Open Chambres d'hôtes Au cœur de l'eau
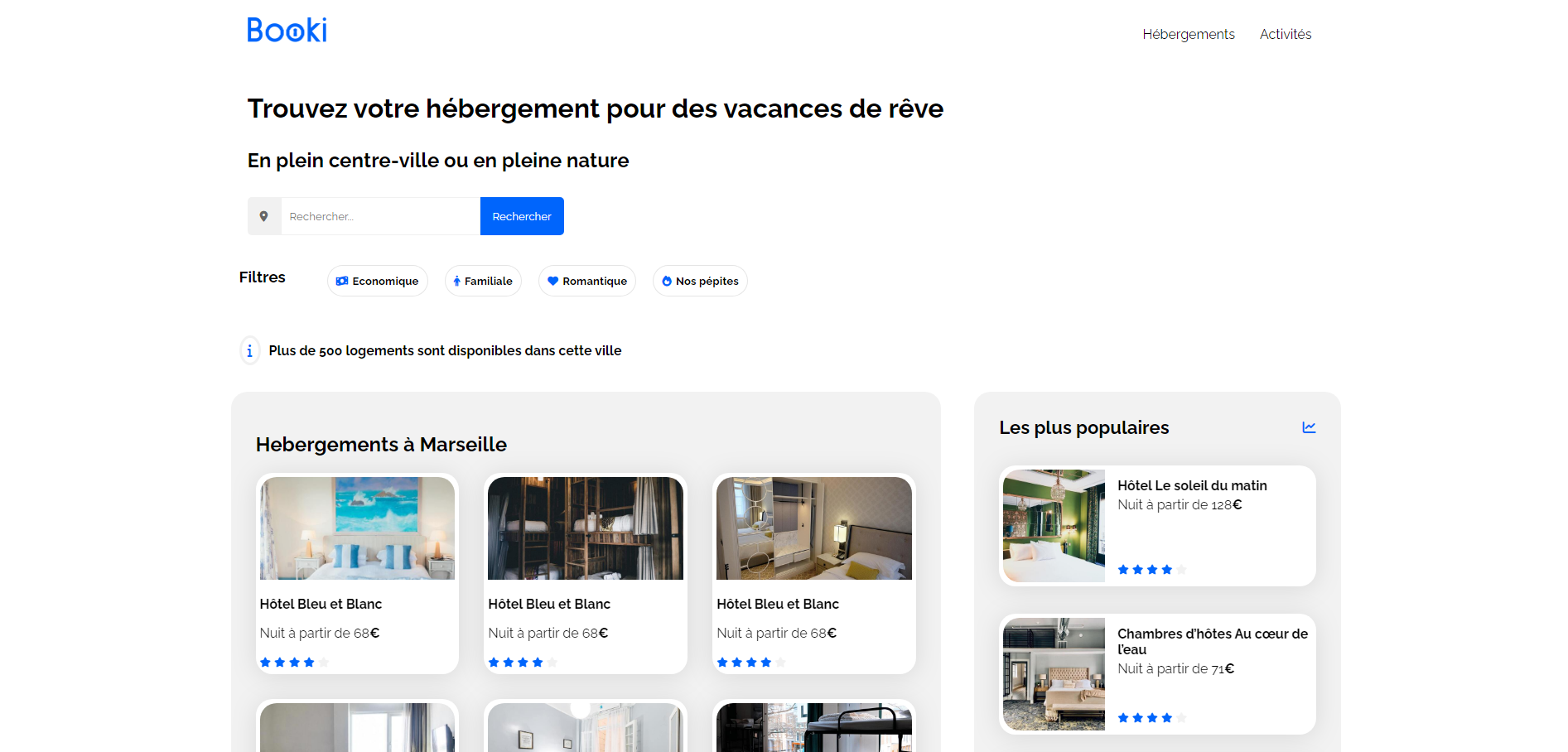 1212,641
